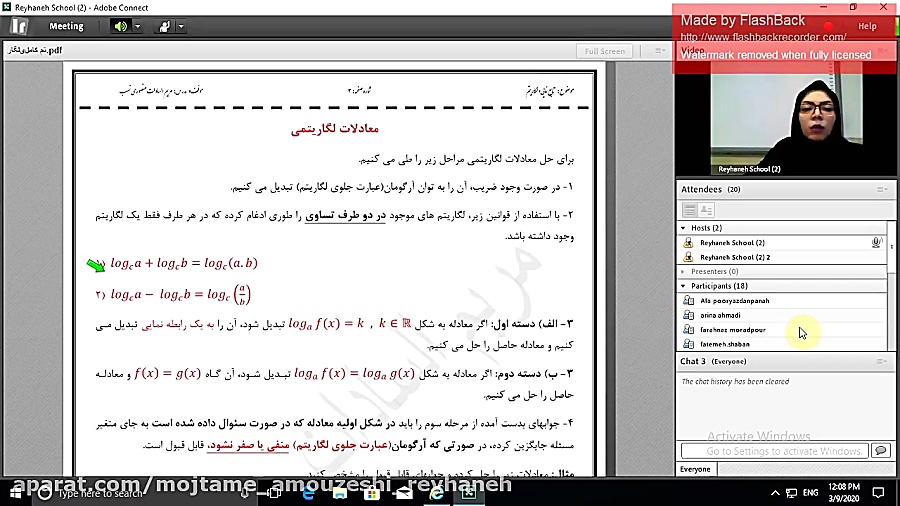Show hidden system tray icons
The width and height of the screenshot is (900, 506).
click(x=775, y=492)
